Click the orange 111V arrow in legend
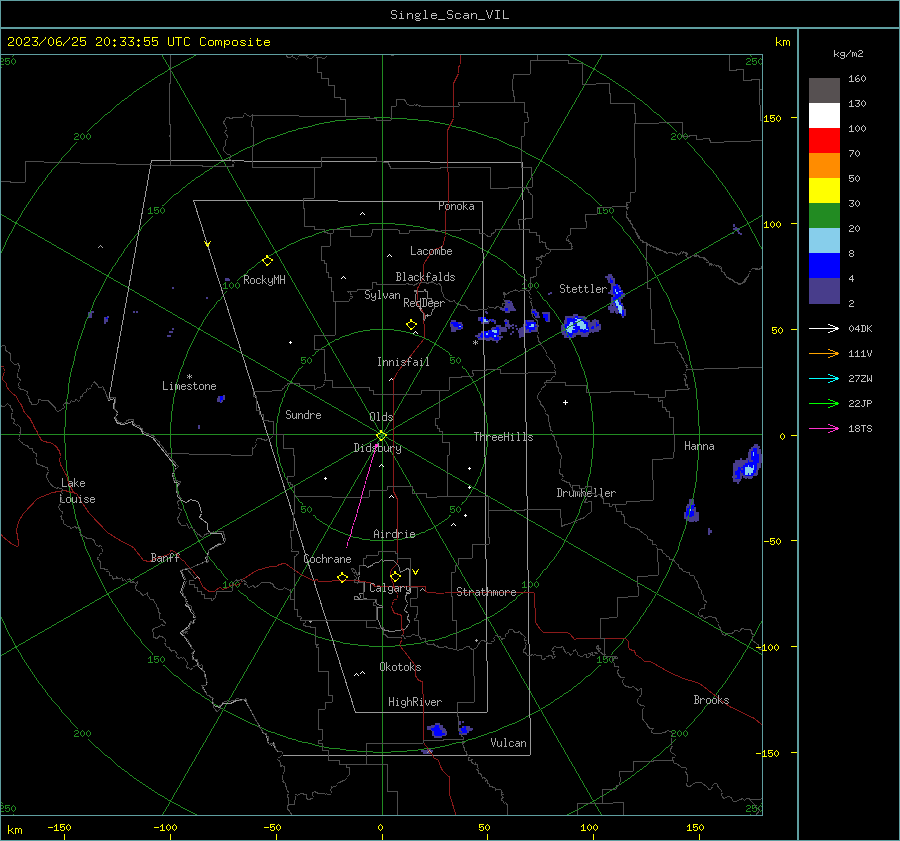The width and height of the screenshot is (900, 841). point(824,354)
